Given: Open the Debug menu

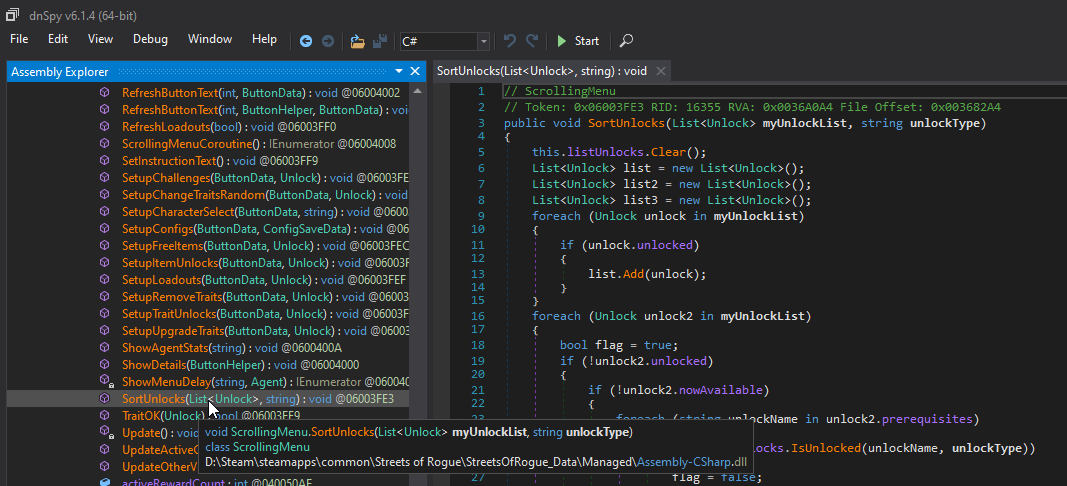Looking at the screenshot, I should coord(151,39).
